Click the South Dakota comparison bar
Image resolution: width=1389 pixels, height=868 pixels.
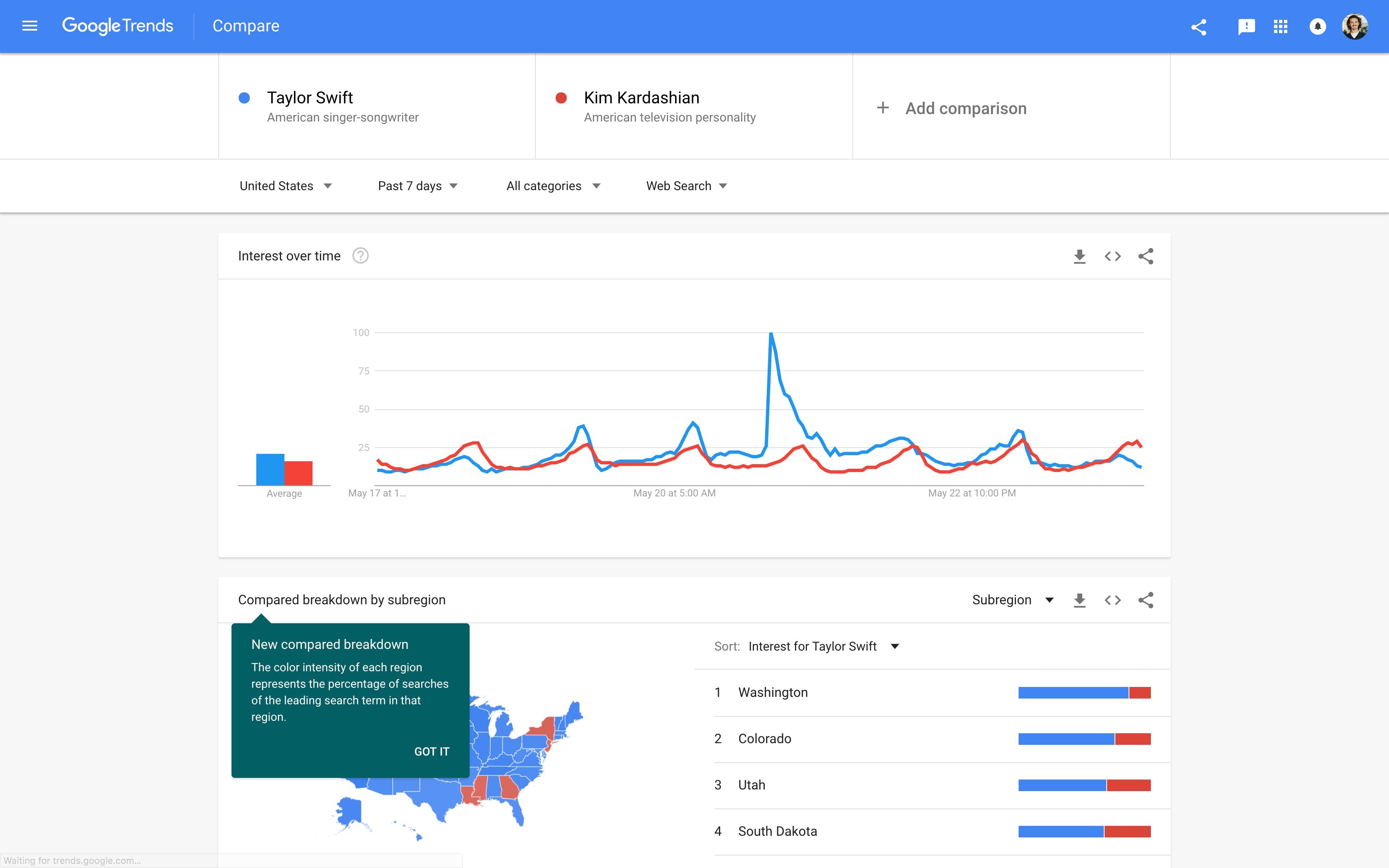point(1084,831)
